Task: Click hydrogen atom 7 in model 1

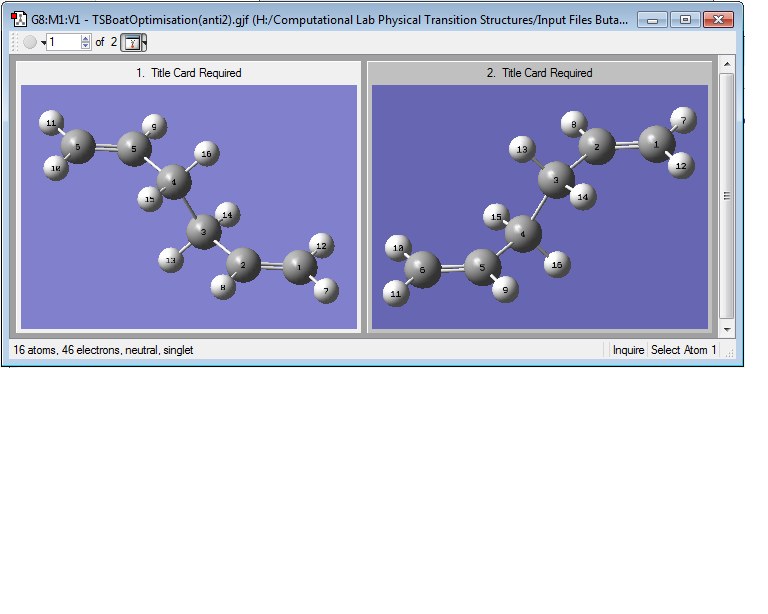Action: tap(326, 291)
